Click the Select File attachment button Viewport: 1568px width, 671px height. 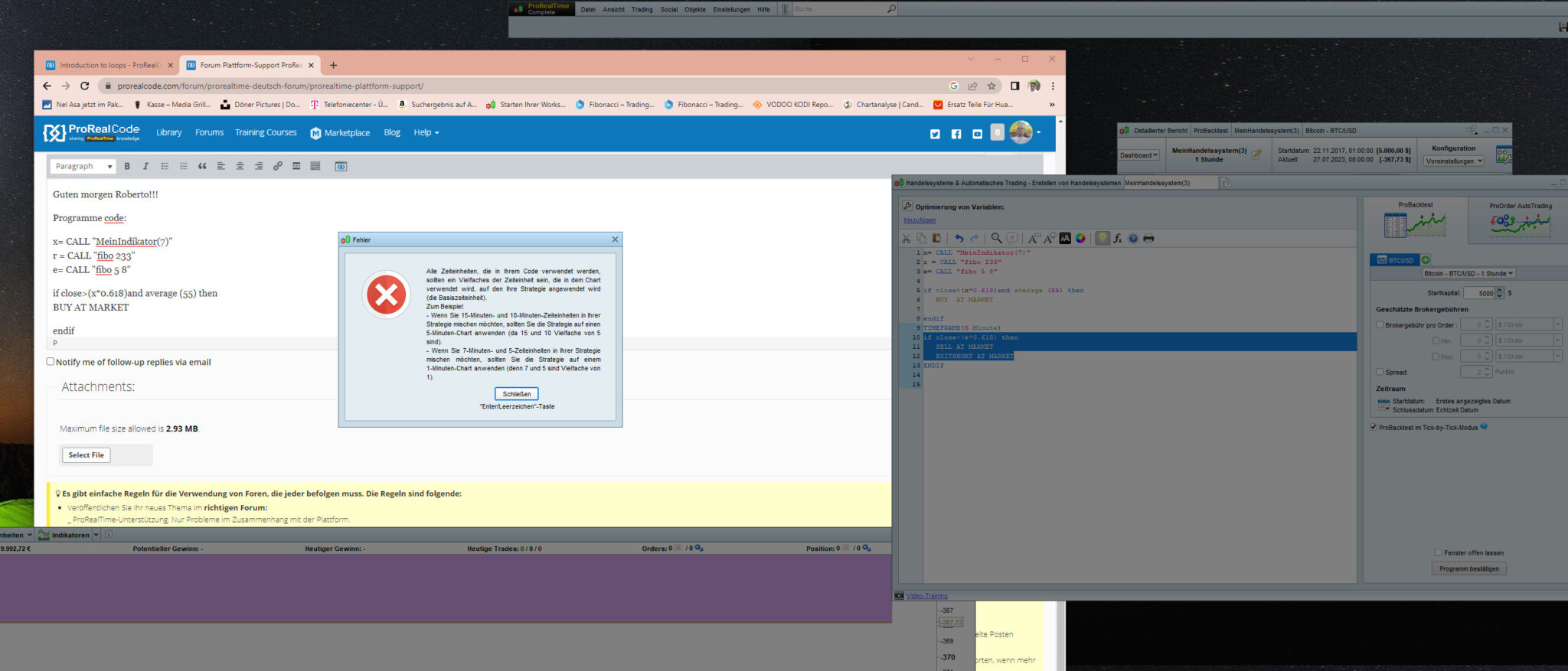click(87, 455)
